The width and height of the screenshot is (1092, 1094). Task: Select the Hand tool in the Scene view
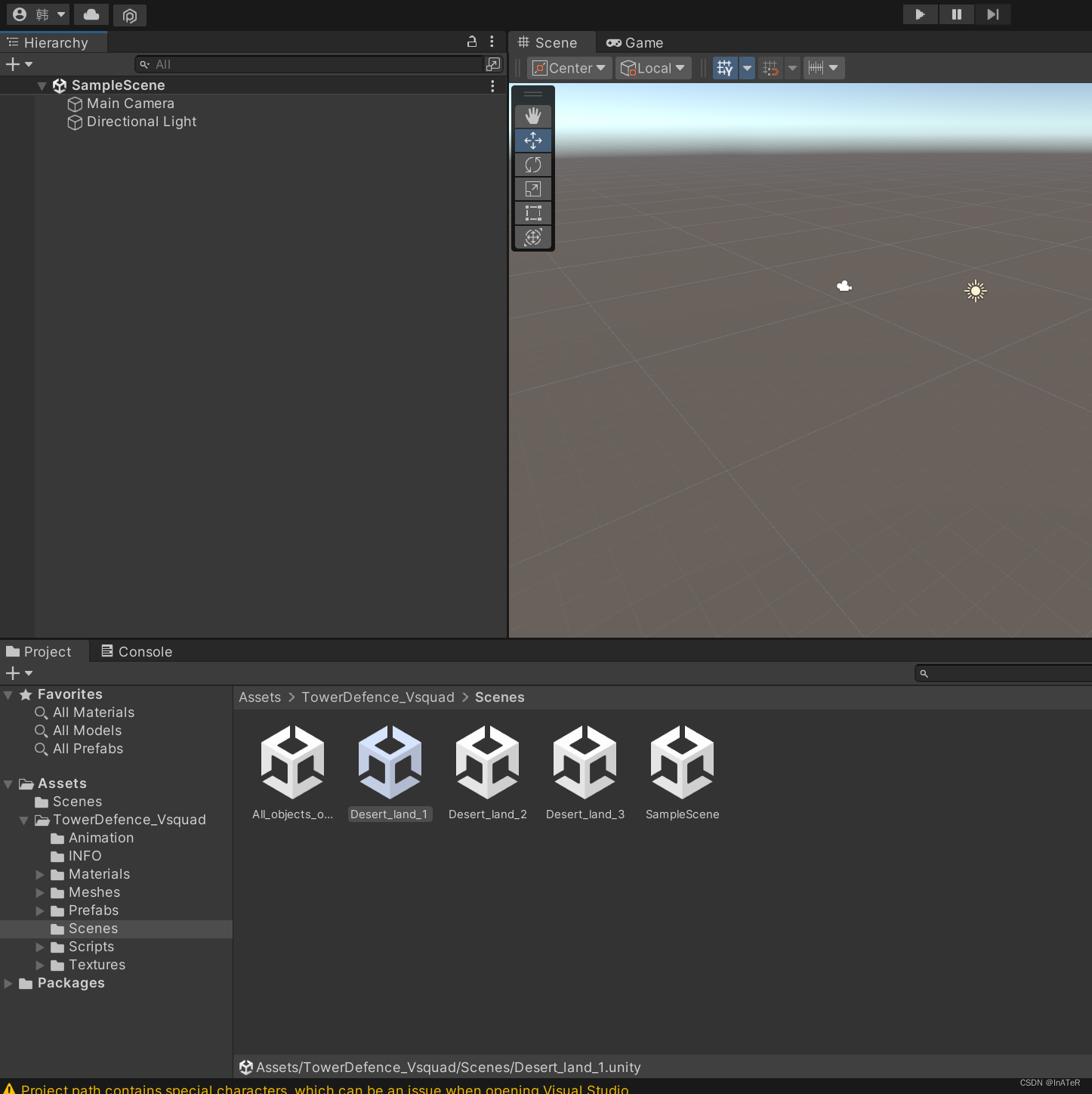pos(533,116)
